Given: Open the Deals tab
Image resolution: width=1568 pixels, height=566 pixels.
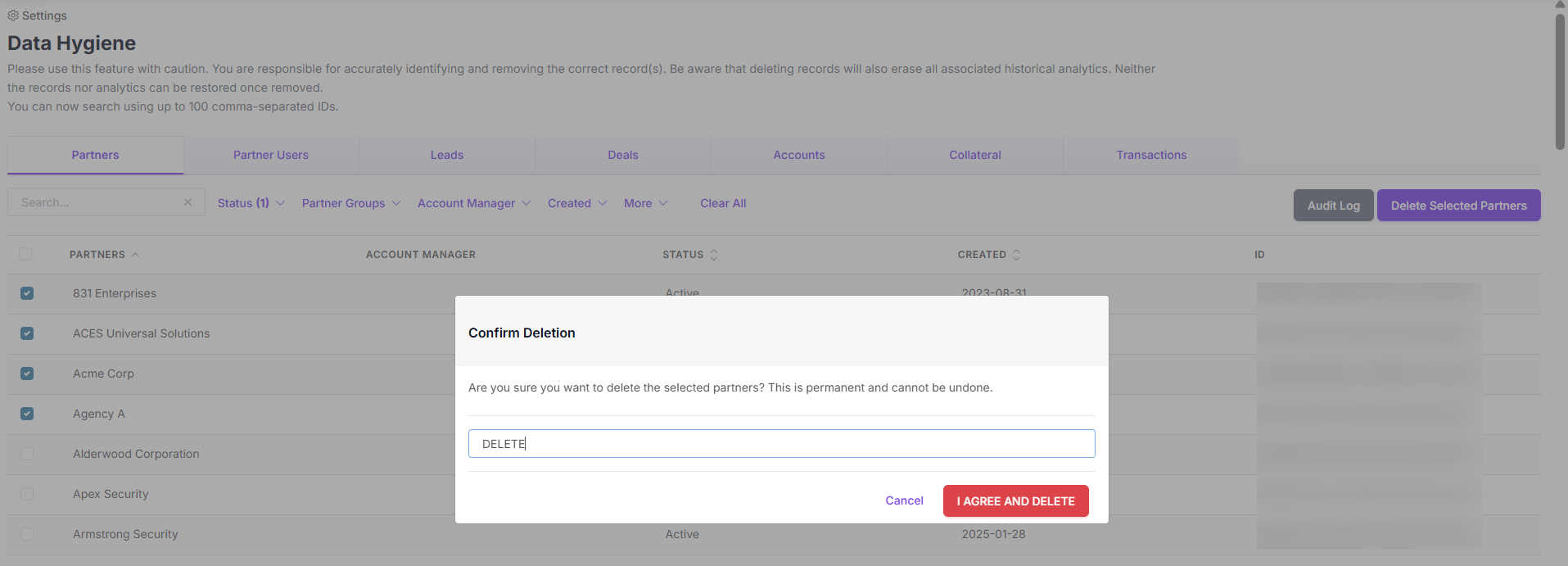Looking at the screenshot, I should [x=623, y=155].
